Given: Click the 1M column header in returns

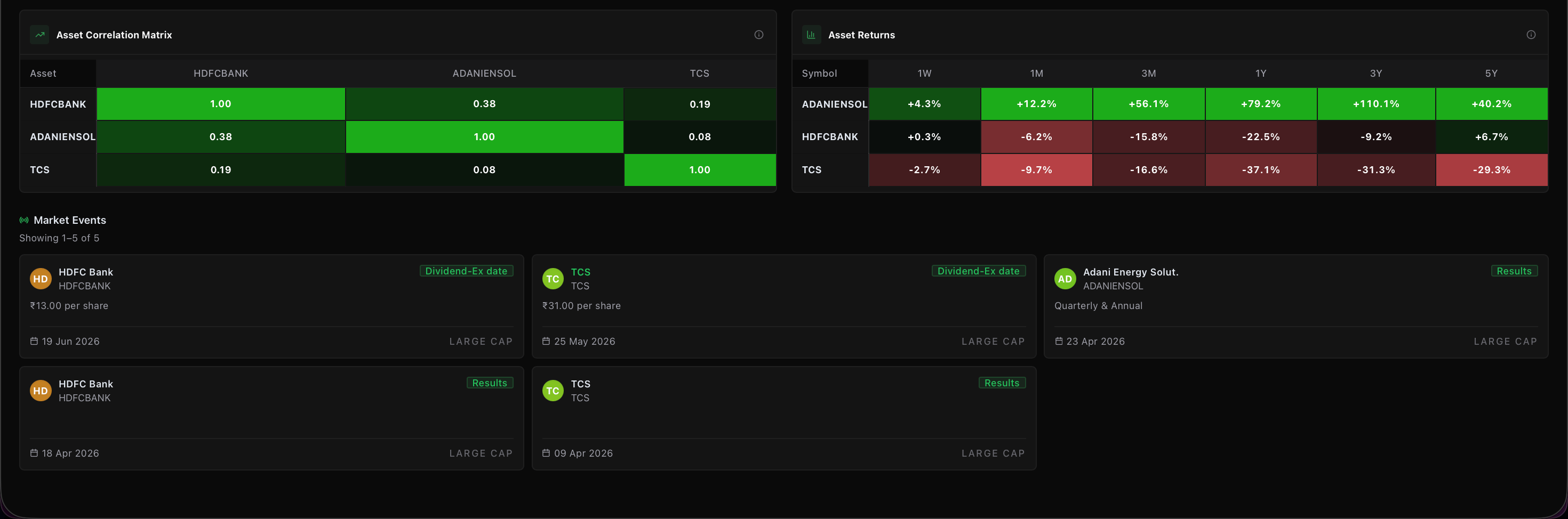Looking at the screenshot, I should pyautogui.click(x=1037, y=73).
